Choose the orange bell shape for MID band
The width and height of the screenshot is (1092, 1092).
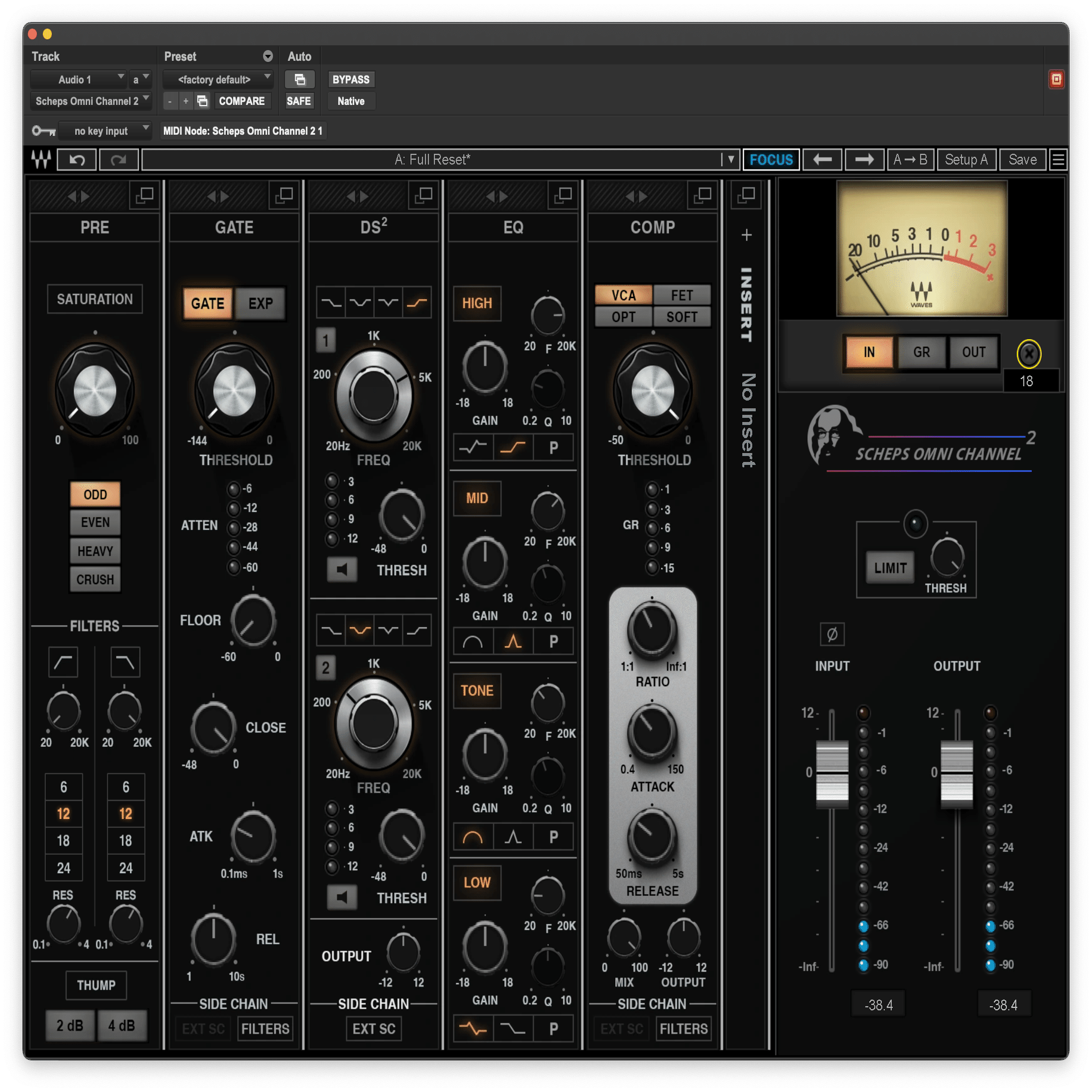[x=513, y=642]
